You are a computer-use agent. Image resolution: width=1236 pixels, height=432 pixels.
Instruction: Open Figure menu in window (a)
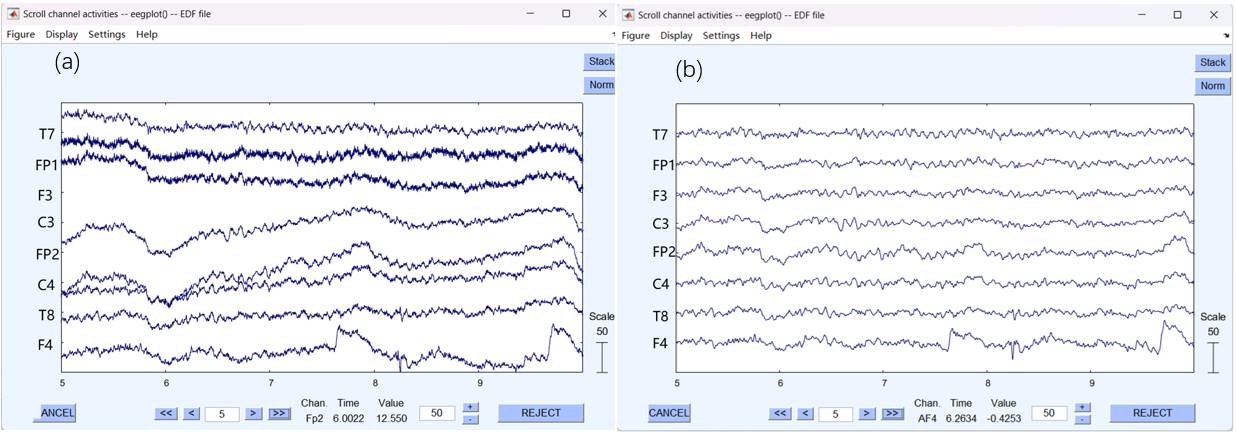20,34
